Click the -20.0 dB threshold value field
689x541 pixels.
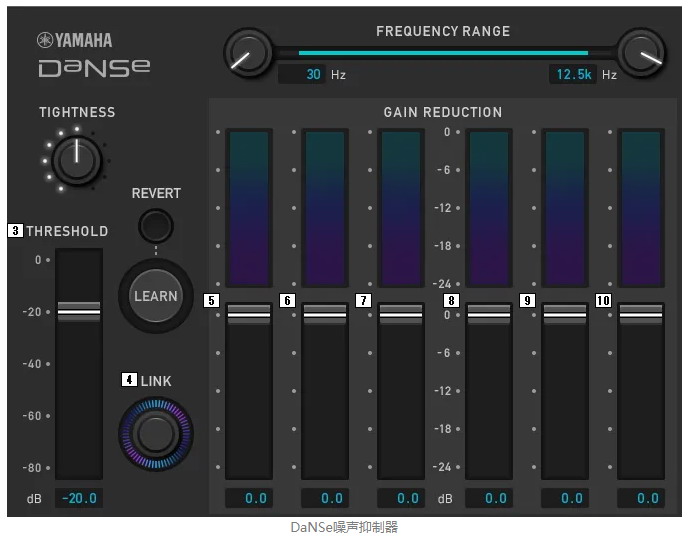[78, 498]
